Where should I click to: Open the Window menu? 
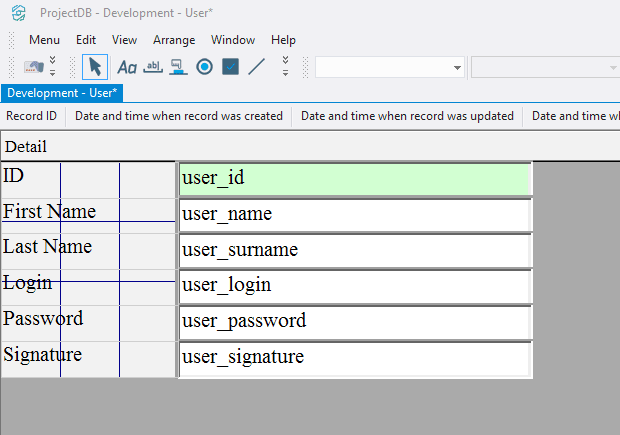[232, 40]
